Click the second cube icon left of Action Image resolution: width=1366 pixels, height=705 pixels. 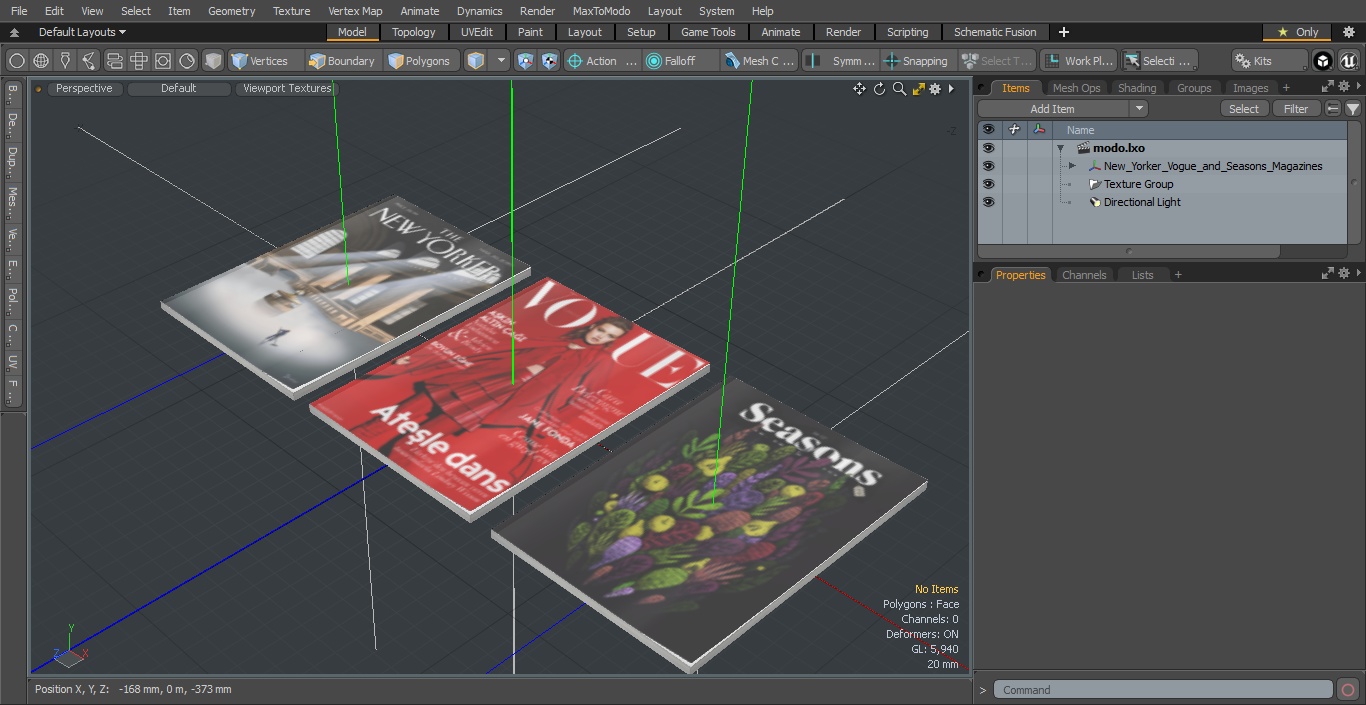click(549, 61)
